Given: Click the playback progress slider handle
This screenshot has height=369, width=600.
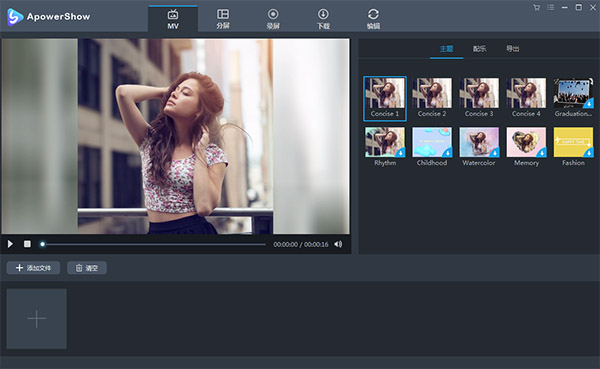Looking at the screenshot, I should click(x=42, y=244).
